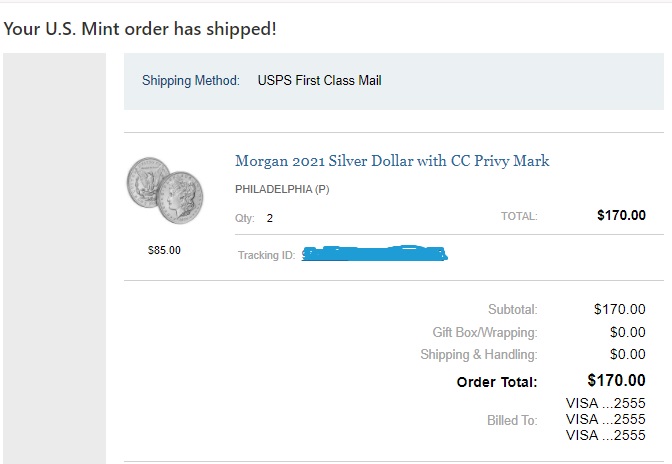This screenshot has height=464, width=672.
Task: Open the Morgan 2021 Silver Dollar product link
Action: point(392,161)
